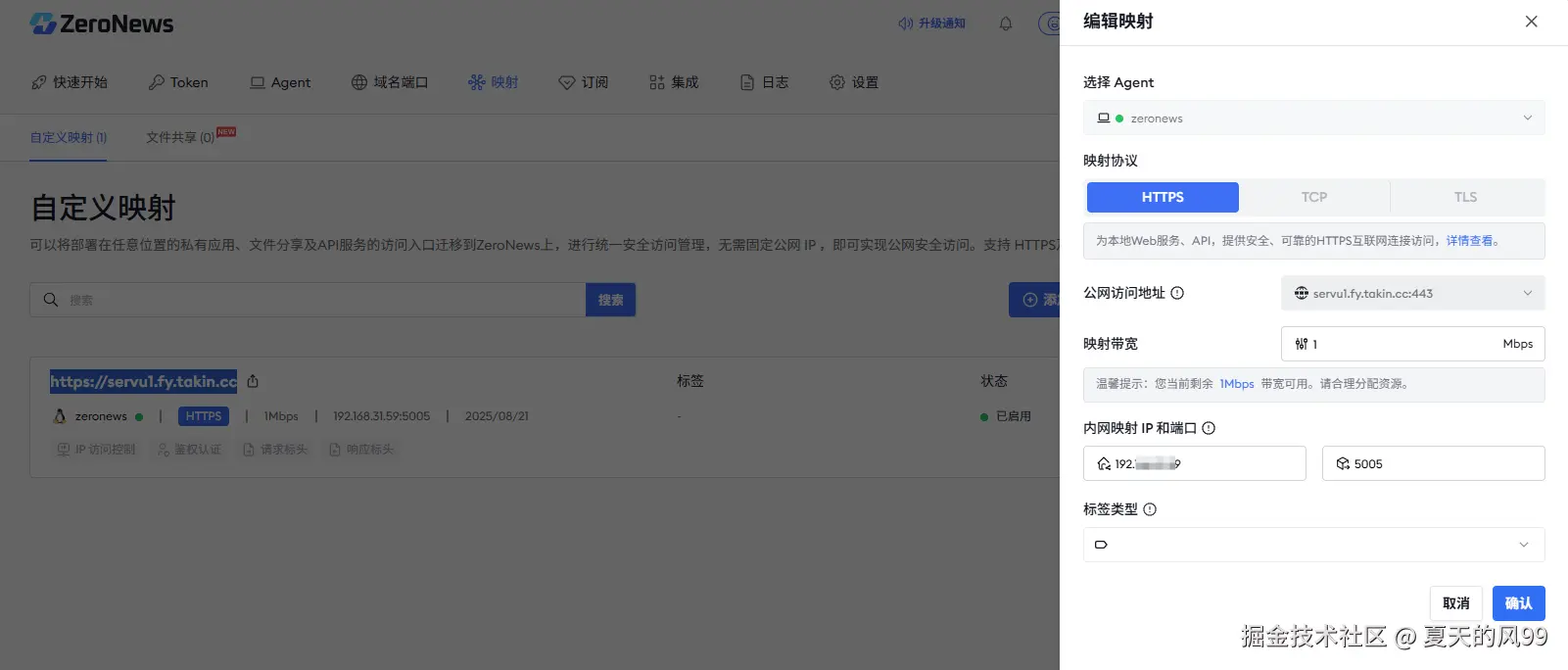Switch to 自定义映射 (1) tab
1568x670 pixels.
69,138
